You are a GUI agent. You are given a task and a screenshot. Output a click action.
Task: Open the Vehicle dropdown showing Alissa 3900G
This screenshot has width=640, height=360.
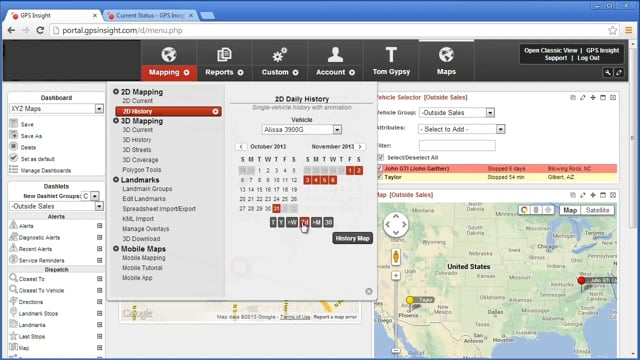(x=302, y=129)
